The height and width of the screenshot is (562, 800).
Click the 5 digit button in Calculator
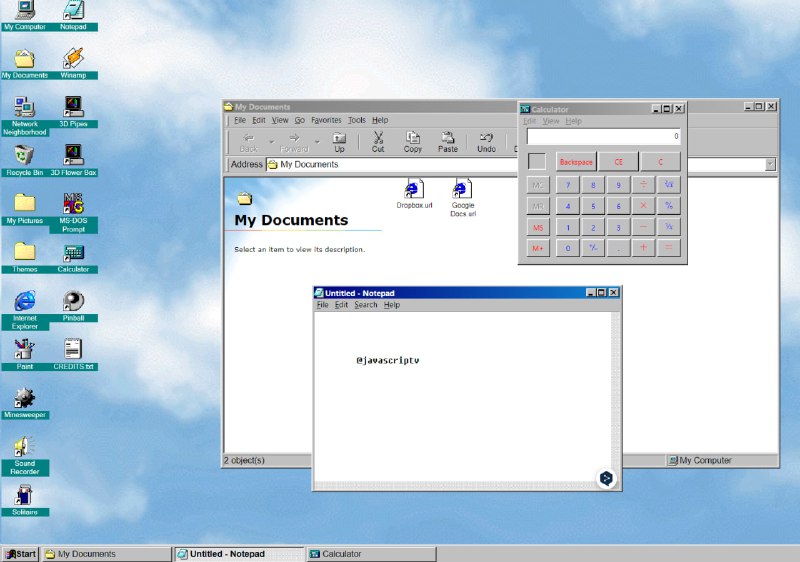coord(593,206)
